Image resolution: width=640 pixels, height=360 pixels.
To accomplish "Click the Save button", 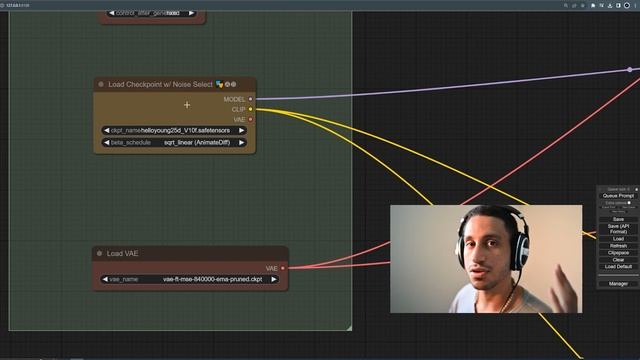I will (x=618, y=220).
